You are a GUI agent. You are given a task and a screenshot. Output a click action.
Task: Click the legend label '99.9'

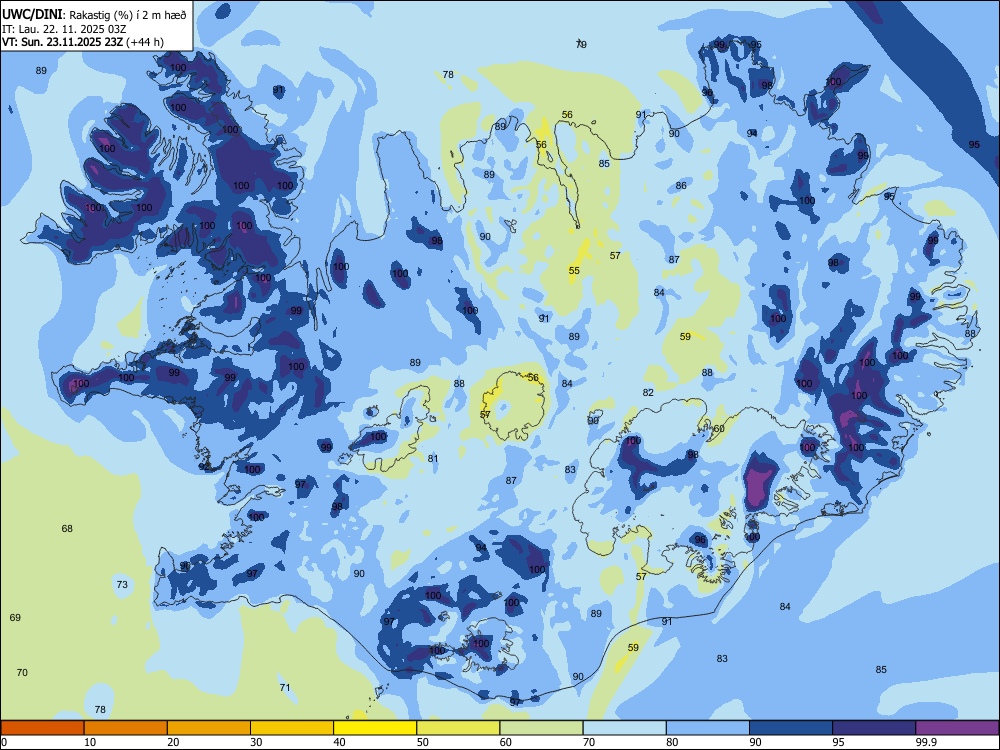[x=925, y=742]
